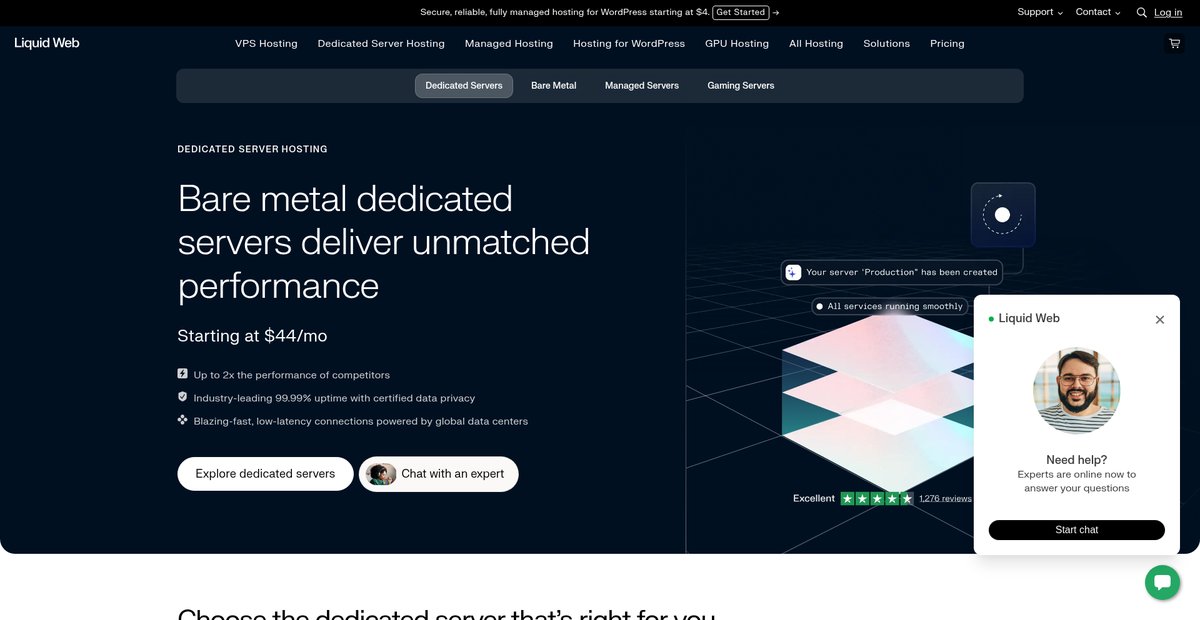Switch to the Gaming Servers tab
The width and height of the screenshot is (1200, 620).
pyautogui.click(x=741, y=86)
